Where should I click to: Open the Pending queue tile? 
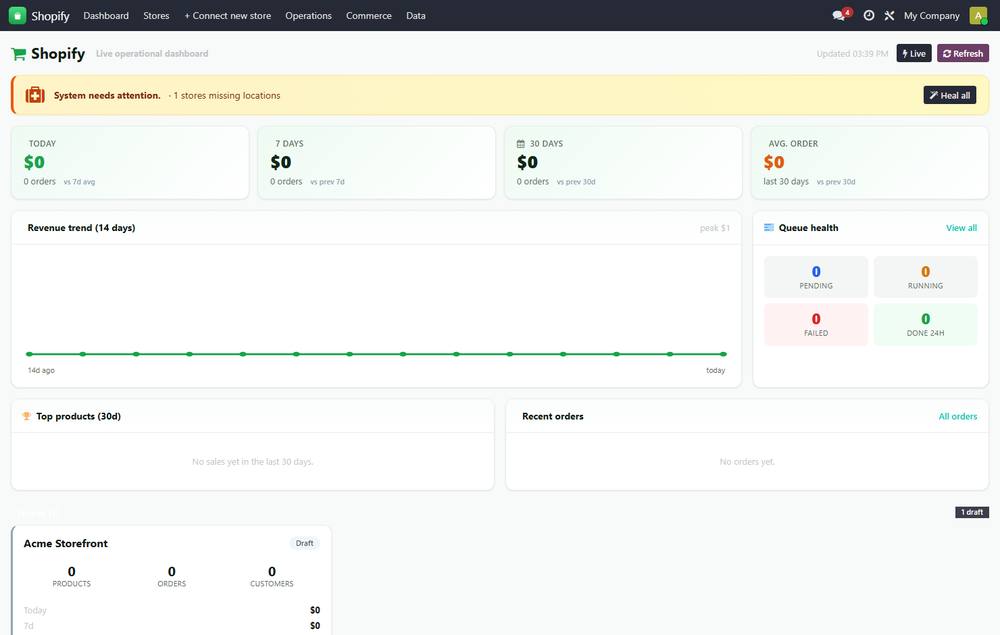(816, 277)
